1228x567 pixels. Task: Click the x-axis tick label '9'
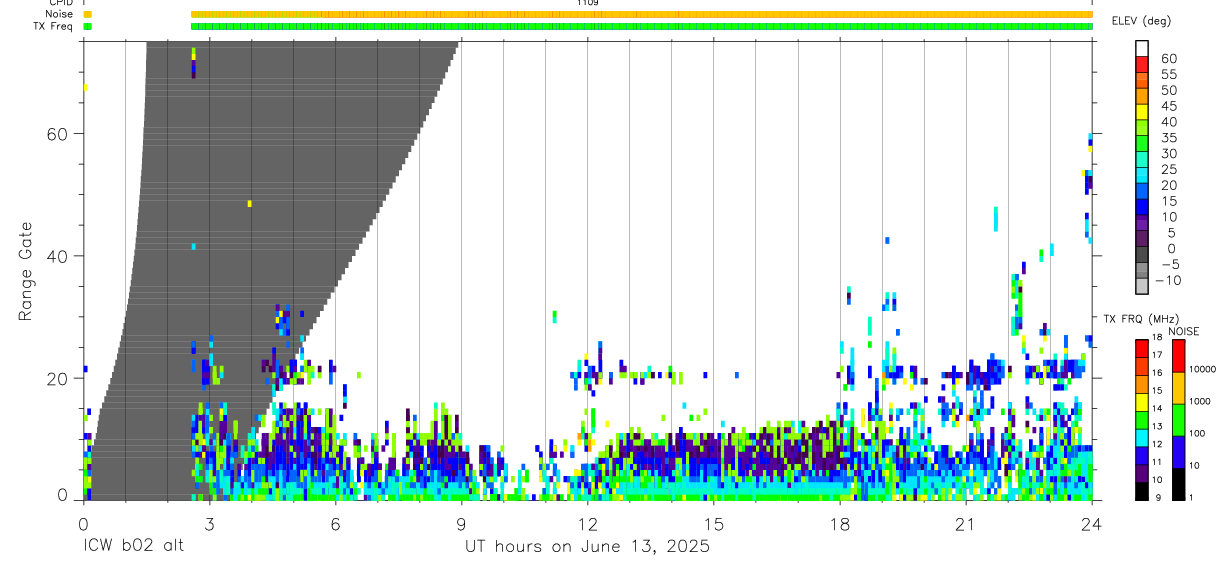click(461, 524)
